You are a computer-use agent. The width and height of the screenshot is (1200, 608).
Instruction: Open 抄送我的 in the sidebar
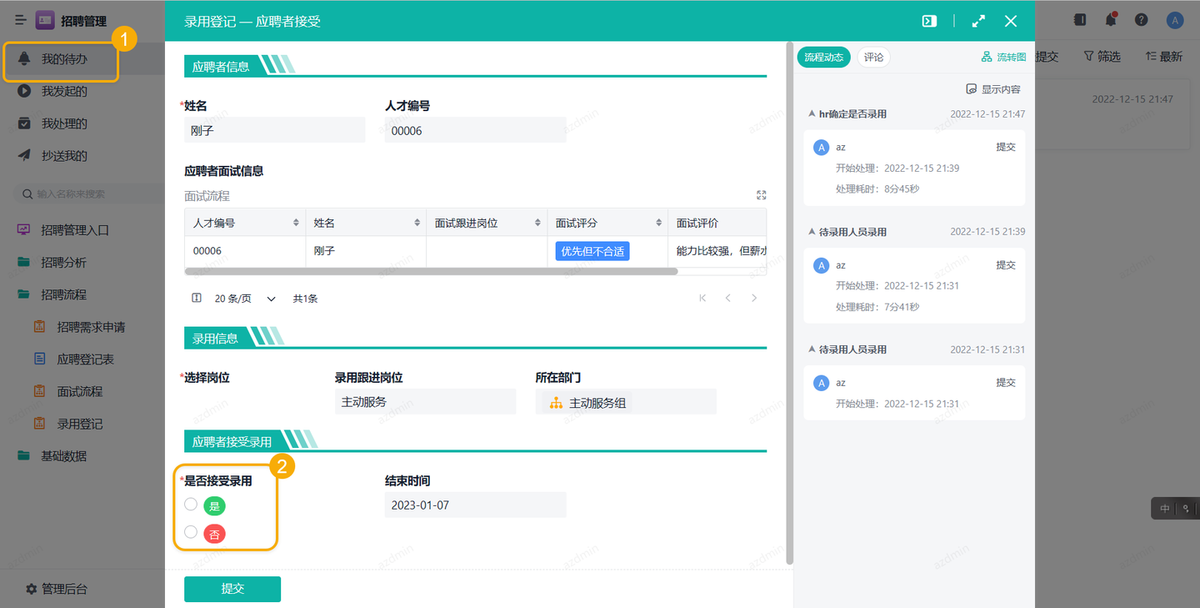coord(64,155)
